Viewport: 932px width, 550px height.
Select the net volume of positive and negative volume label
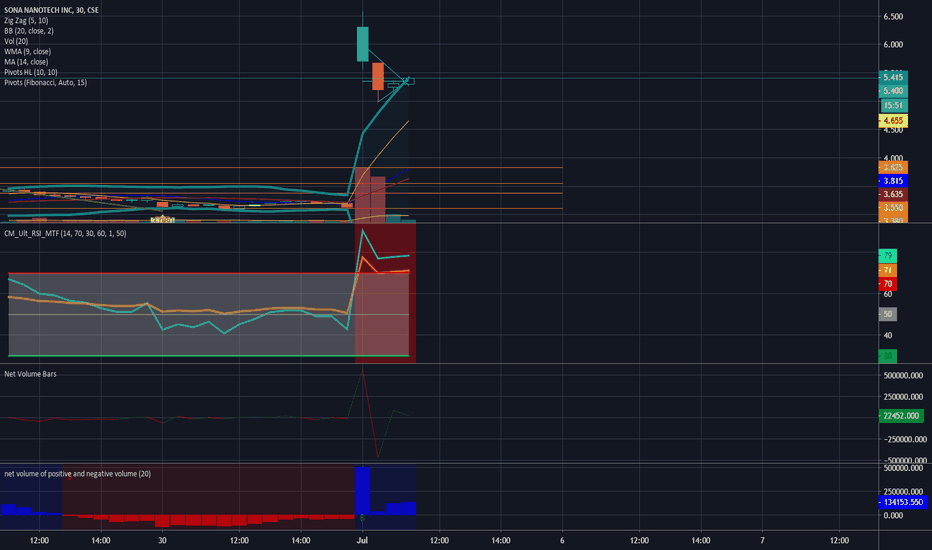point(77,474)
